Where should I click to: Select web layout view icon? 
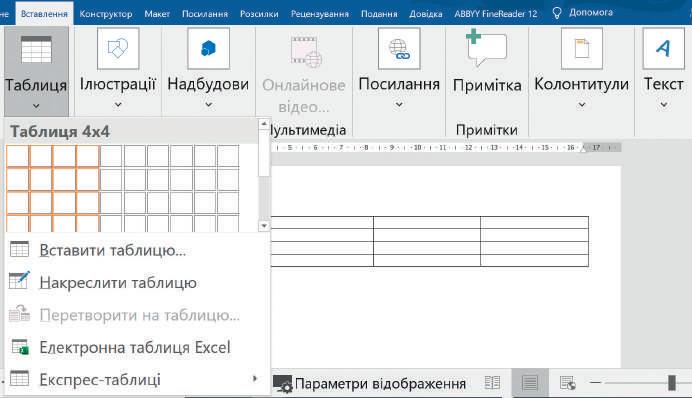tap(568, 383)
